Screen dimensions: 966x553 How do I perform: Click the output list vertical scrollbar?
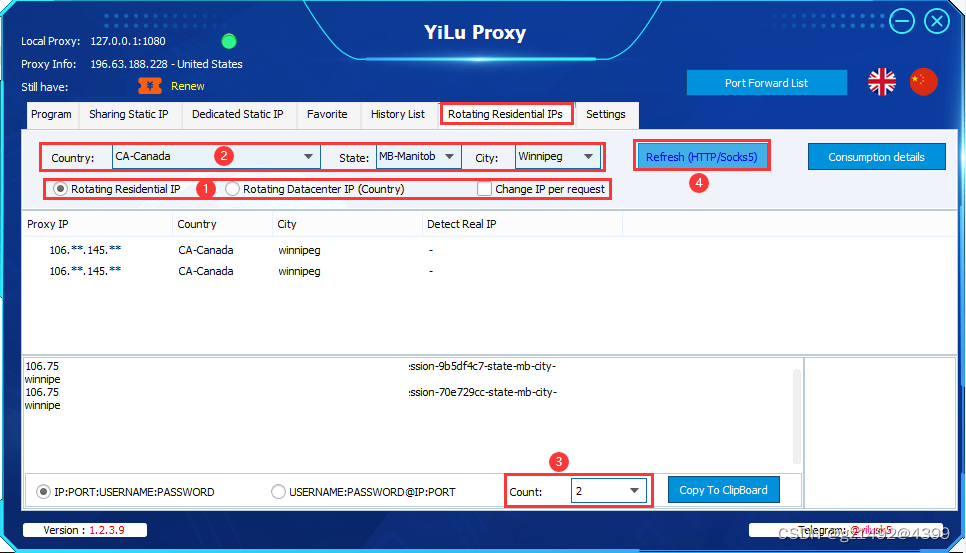point(797,416)
